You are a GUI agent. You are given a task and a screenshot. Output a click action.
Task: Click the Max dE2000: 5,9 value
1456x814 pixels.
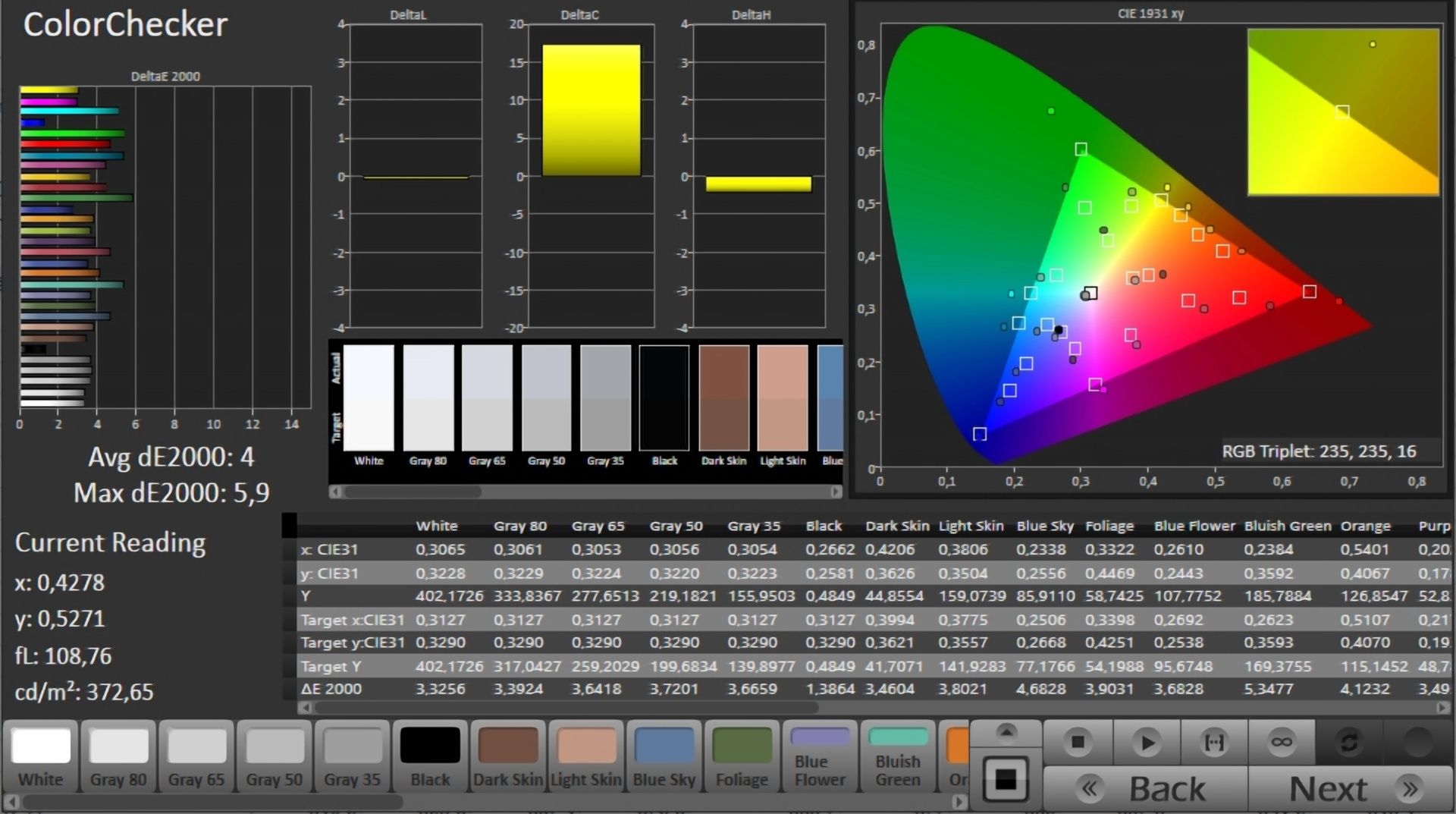click(171, 493)
